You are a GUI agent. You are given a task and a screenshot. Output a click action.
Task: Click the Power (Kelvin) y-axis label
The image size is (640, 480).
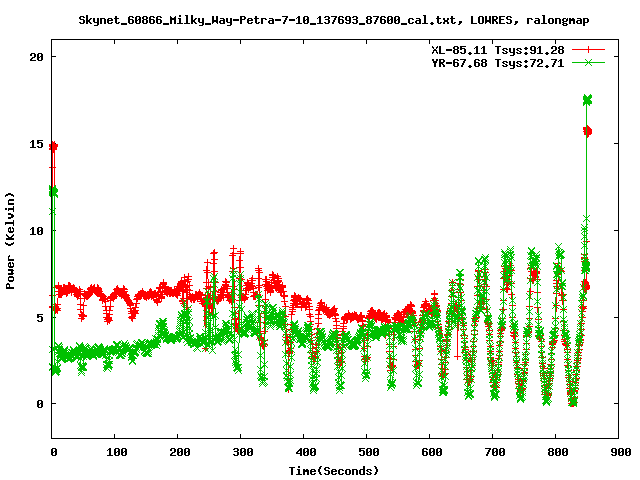click(10, 240)
